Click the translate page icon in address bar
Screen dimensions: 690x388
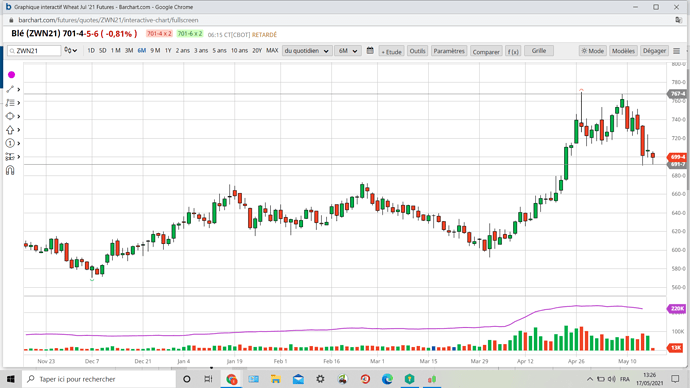pos(679,20)
